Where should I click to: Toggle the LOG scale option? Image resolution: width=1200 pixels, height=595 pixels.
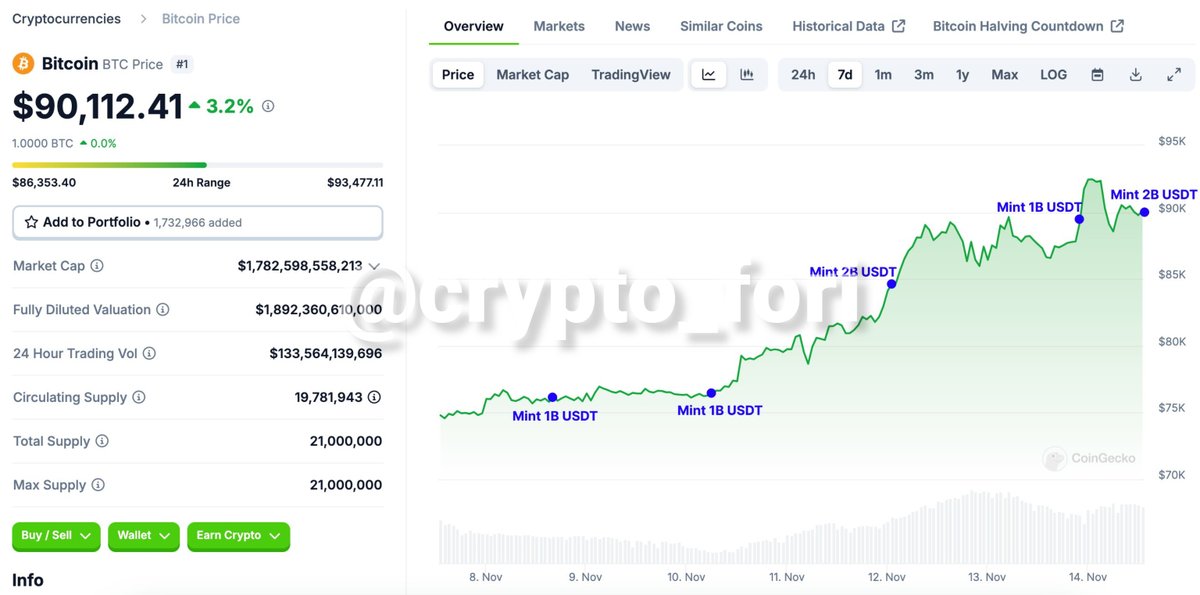tap(1054, 75)
